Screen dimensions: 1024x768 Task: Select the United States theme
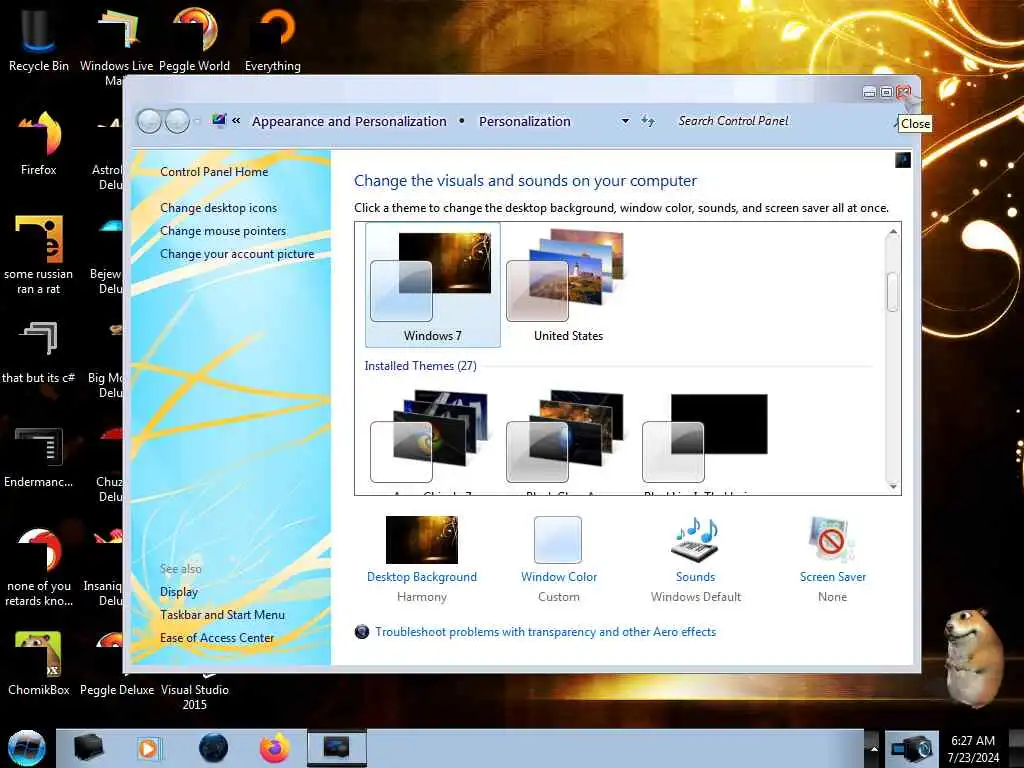click(568, 284)
